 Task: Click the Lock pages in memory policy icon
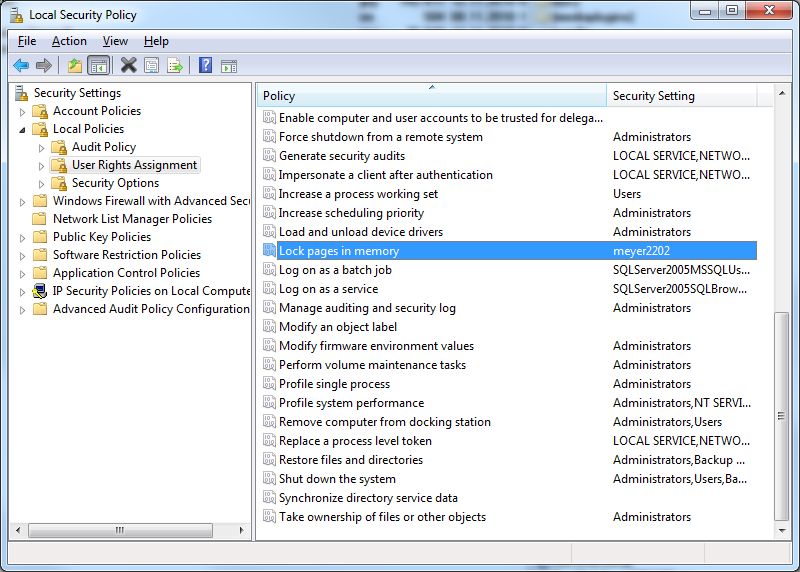tap(268, 251)
